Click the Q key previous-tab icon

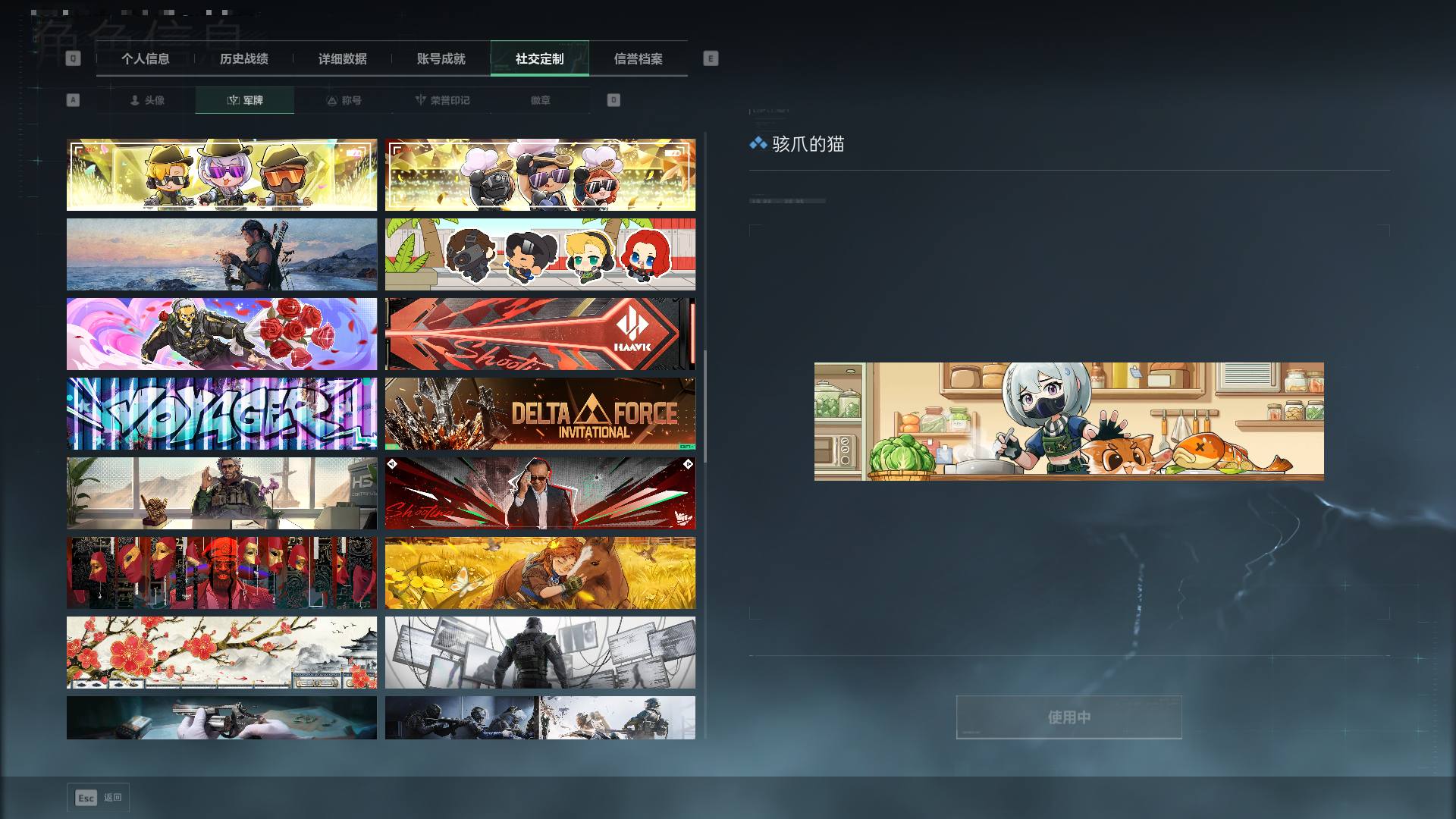pyautogui.click(x=73, y=58)
